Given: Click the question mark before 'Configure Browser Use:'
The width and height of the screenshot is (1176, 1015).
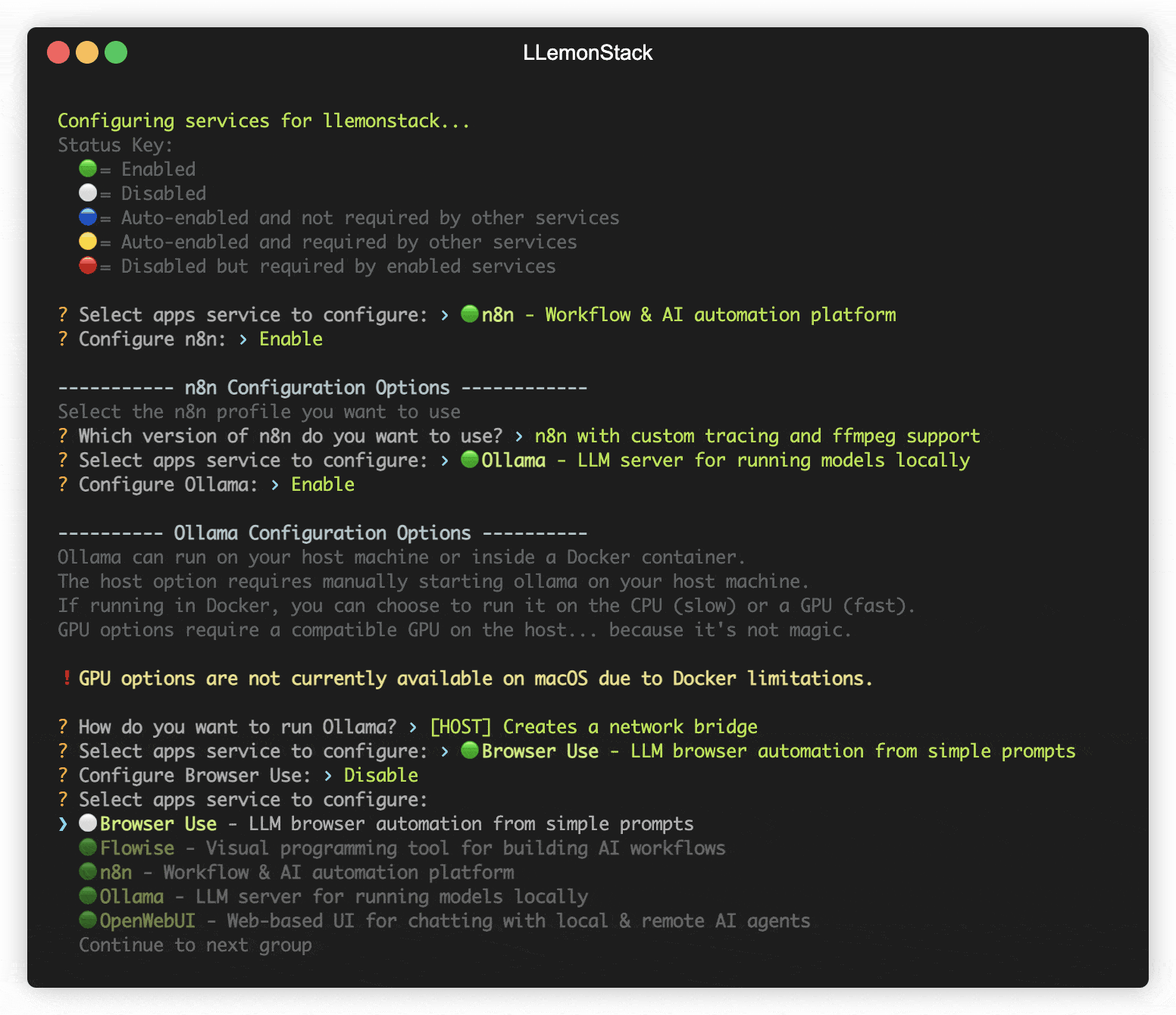Looking at the screenshot, I should click(x=63, y=775).
